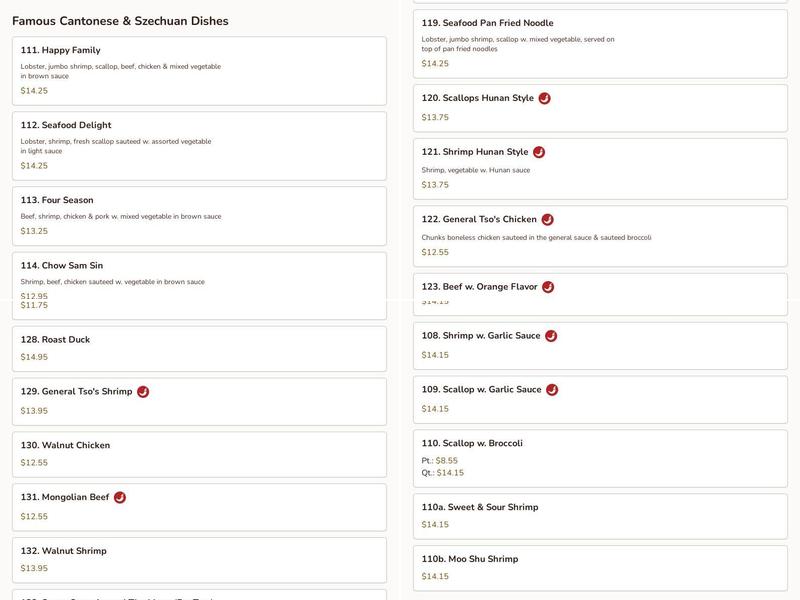Click spicy icon beside Shrimp Hunan Style
Image resolution: width=800 pixels, height=600 pixels.
coord(539,152)
